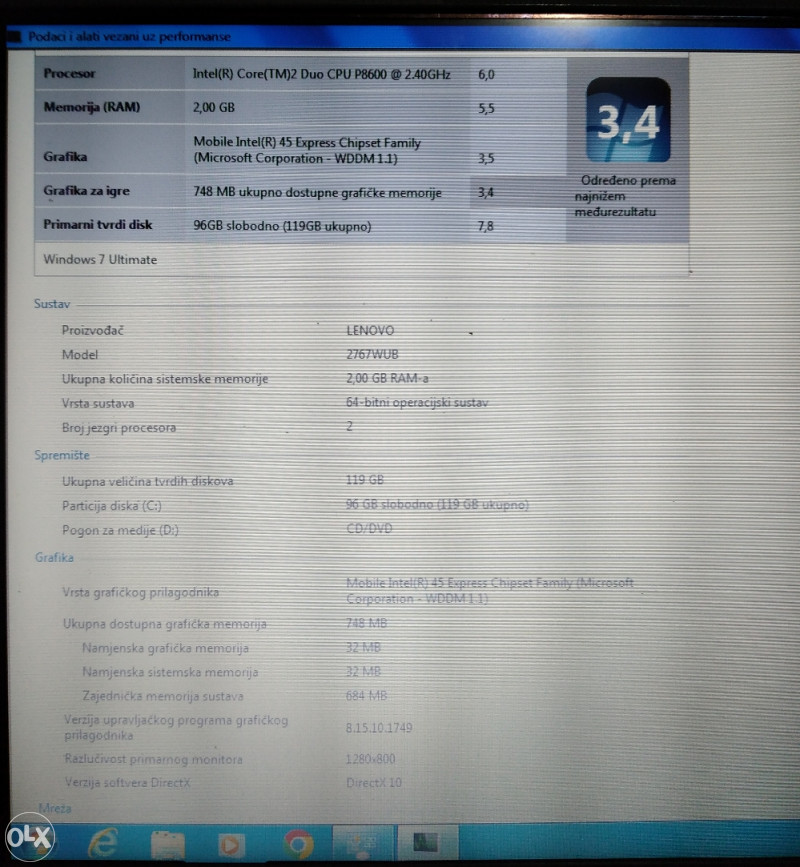Select the driver version '8.15.10.1749'

[x=379, y=728]
